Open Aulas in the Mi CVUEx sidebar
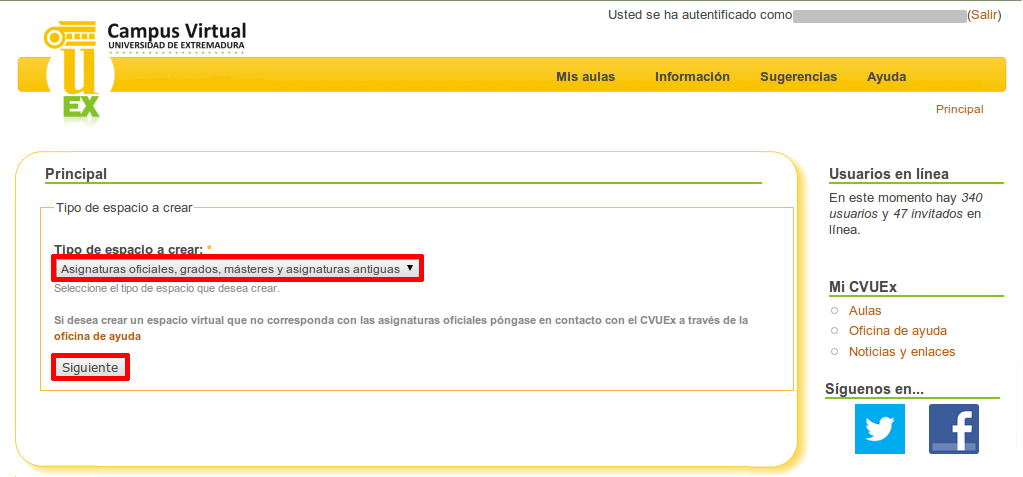 click(x=865, y=311)
